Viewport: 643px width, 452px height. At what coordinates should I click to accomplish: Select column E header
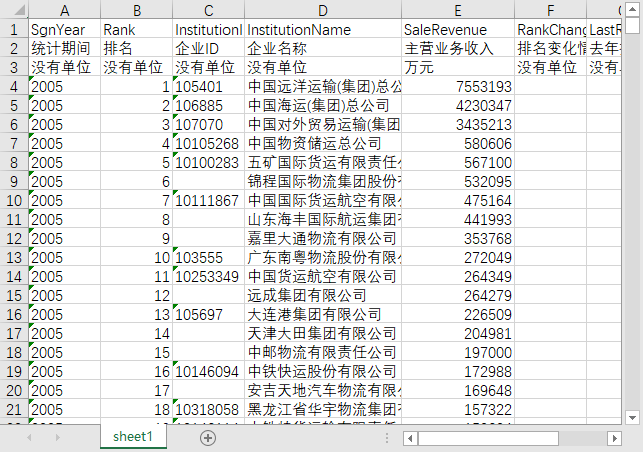tap(458, 10)
